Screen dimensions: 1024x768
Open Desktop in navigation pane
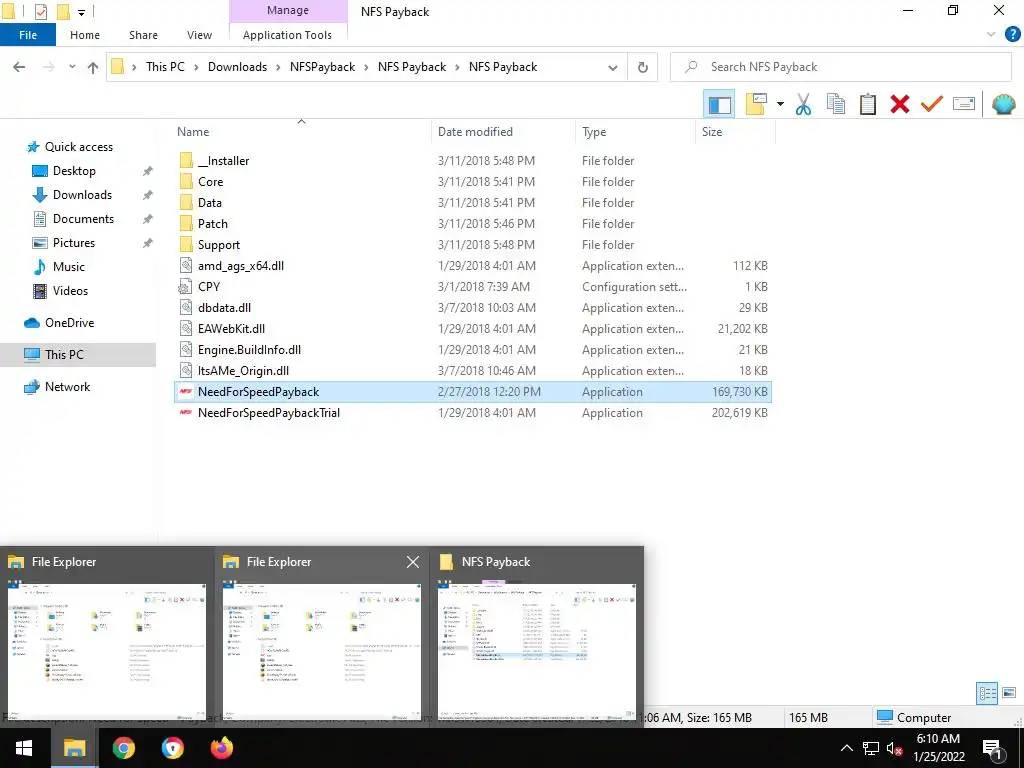(x=74, y=171)
